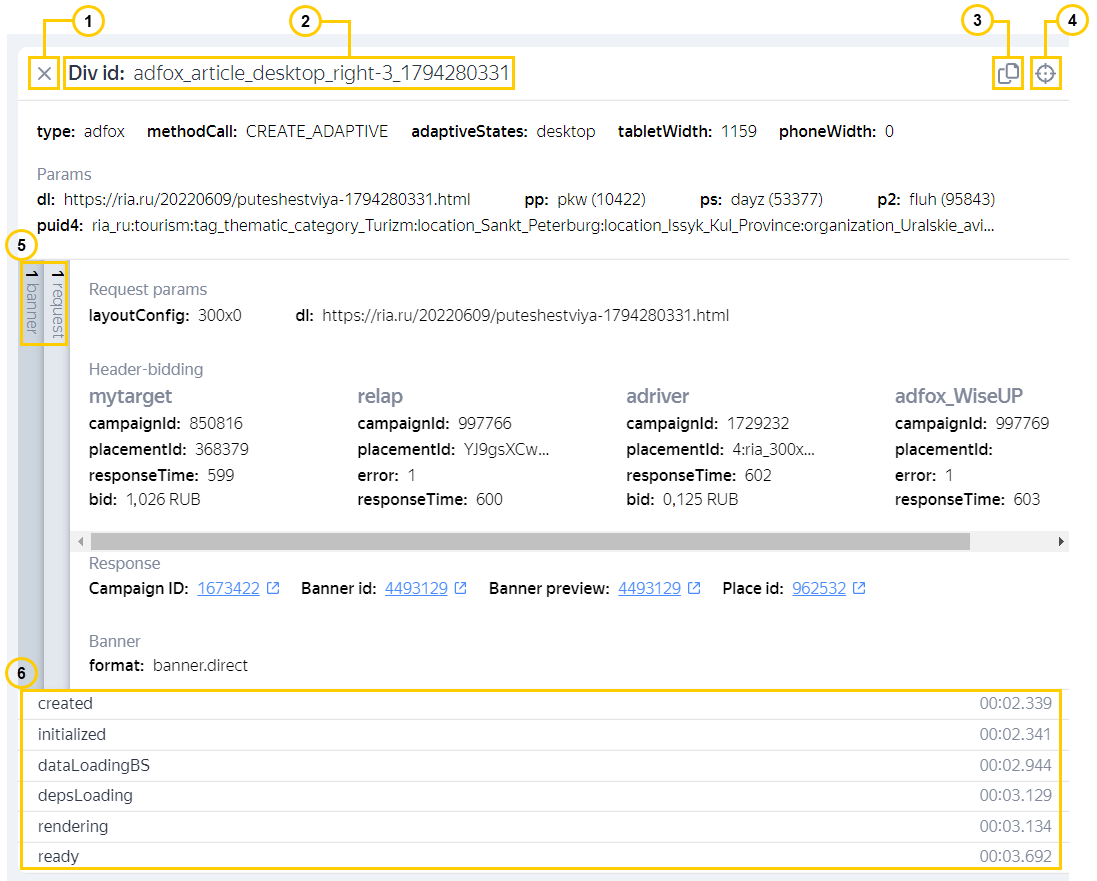Open Banner id link 4493129

tap(415, 588)
